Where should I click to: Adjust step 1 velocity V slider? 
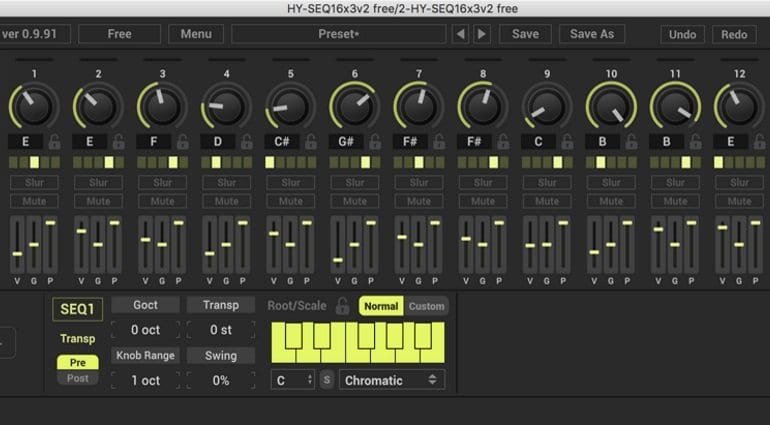[17, 245]
